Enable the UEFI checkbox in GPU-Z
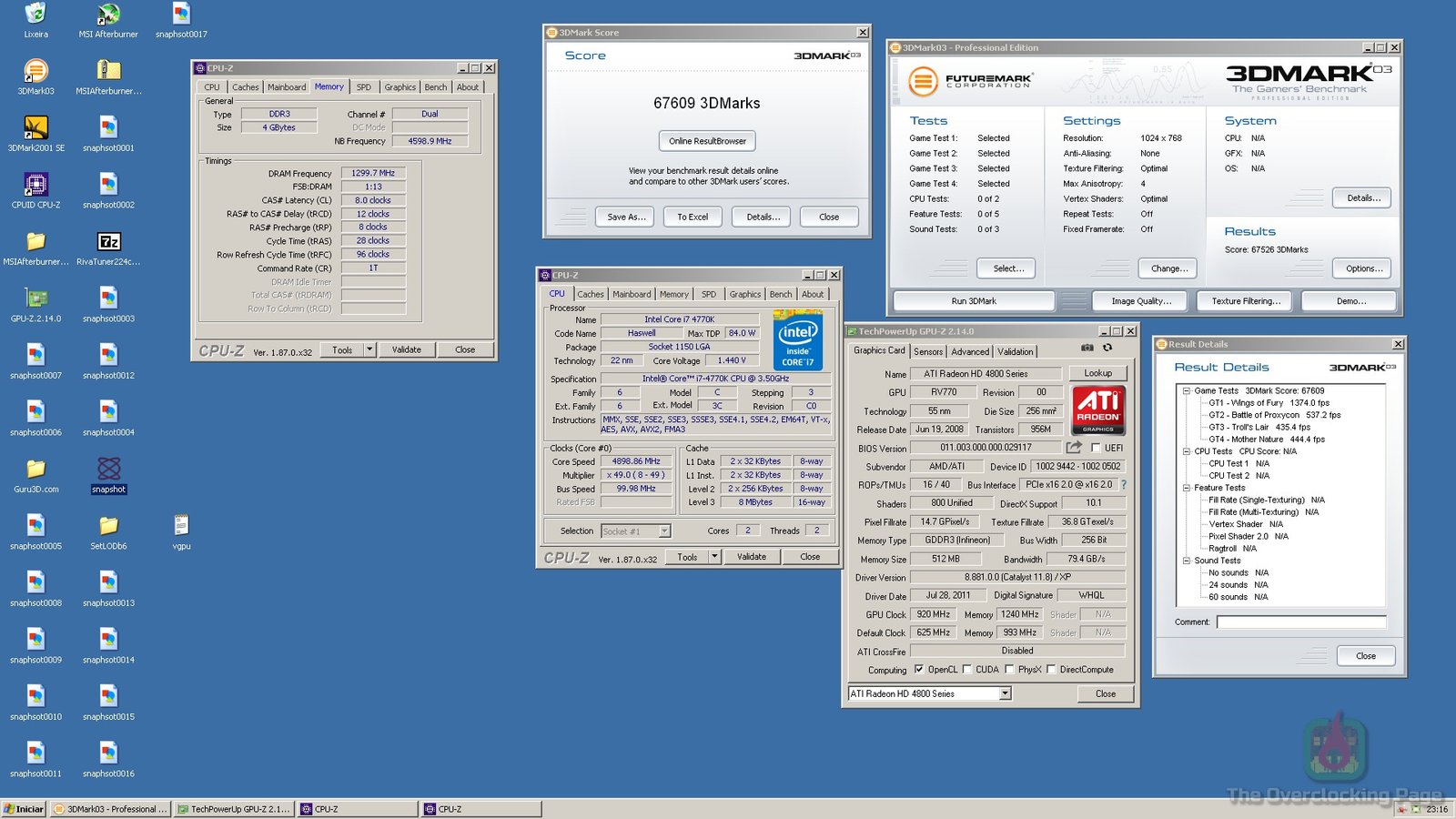Screen dimensions: 1456x819 pyautogui.click(x=1096, y=448)
